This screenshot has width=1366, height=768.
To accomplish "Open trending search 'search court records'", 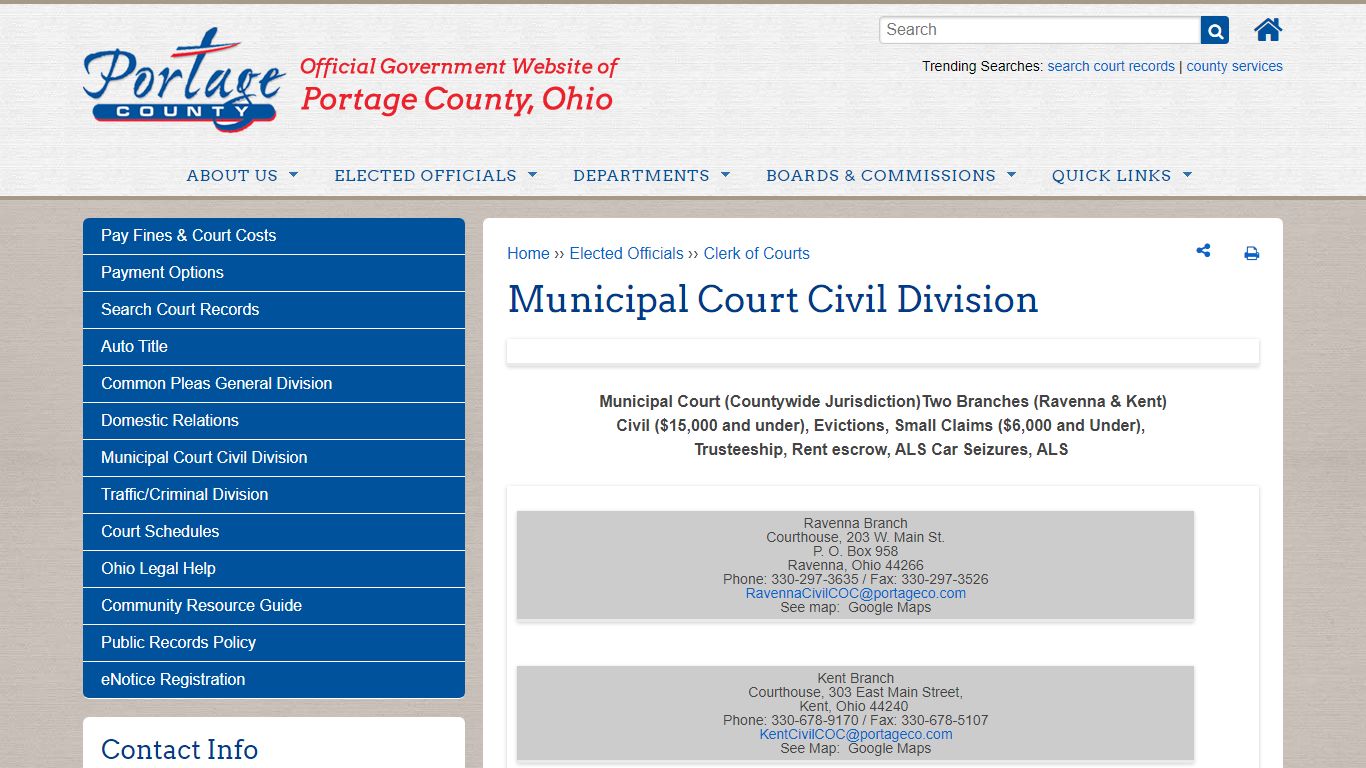I will 1111,66.
